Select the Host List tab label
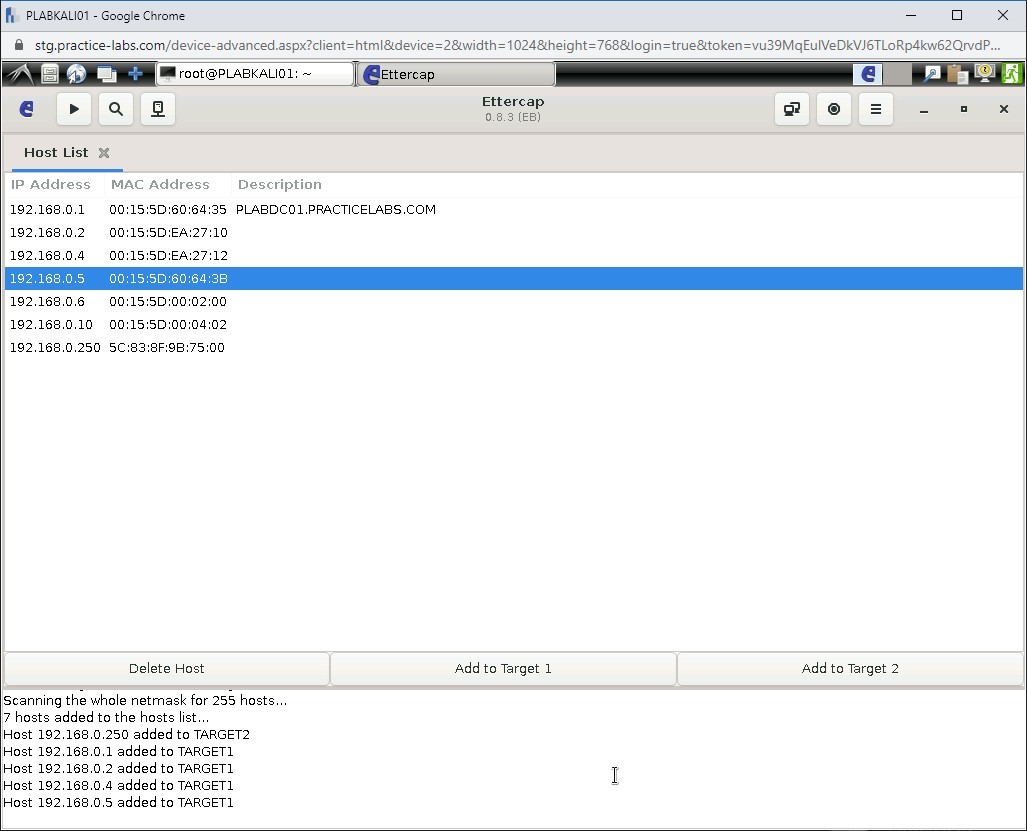 55,152
